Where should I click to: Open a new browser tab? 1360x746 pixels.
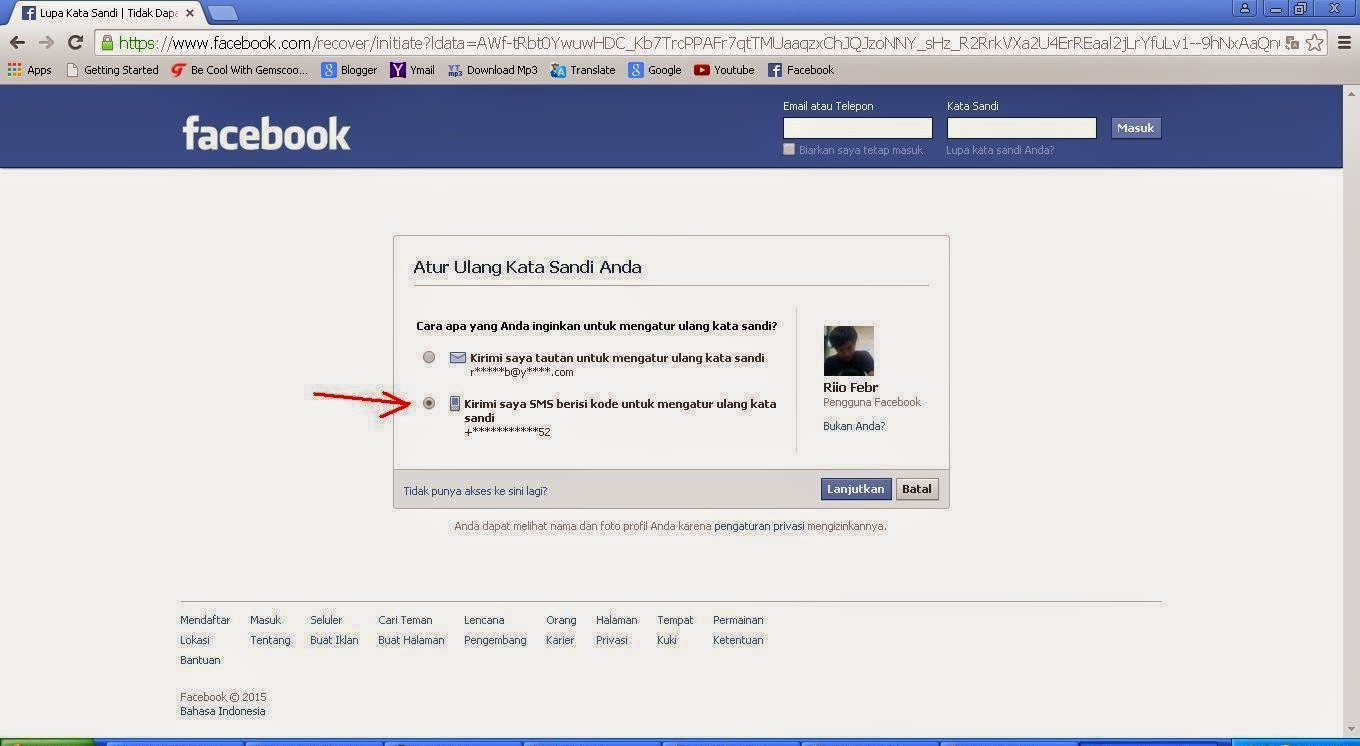coord(223,13)
